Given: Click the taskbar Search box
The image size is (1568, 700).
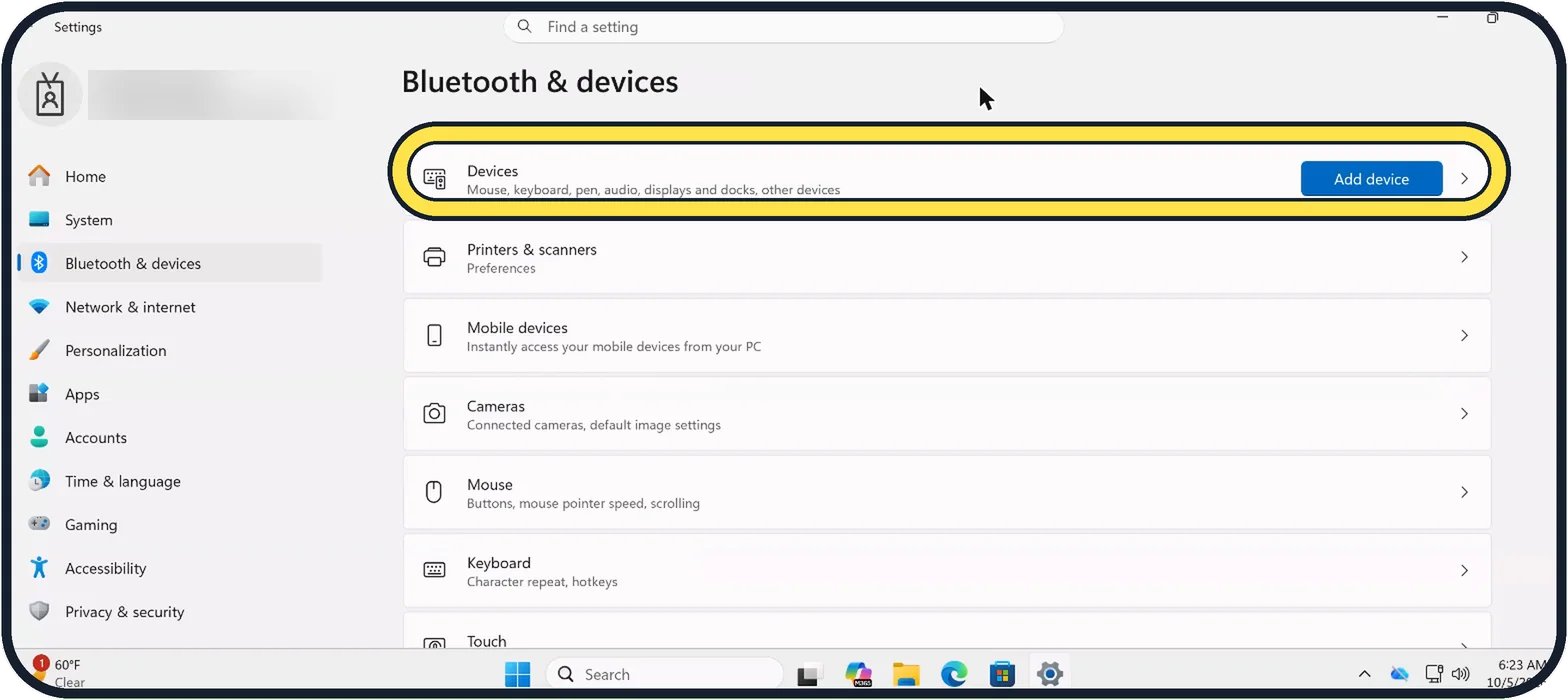Looking at the screenshot, I should point(664,674).
